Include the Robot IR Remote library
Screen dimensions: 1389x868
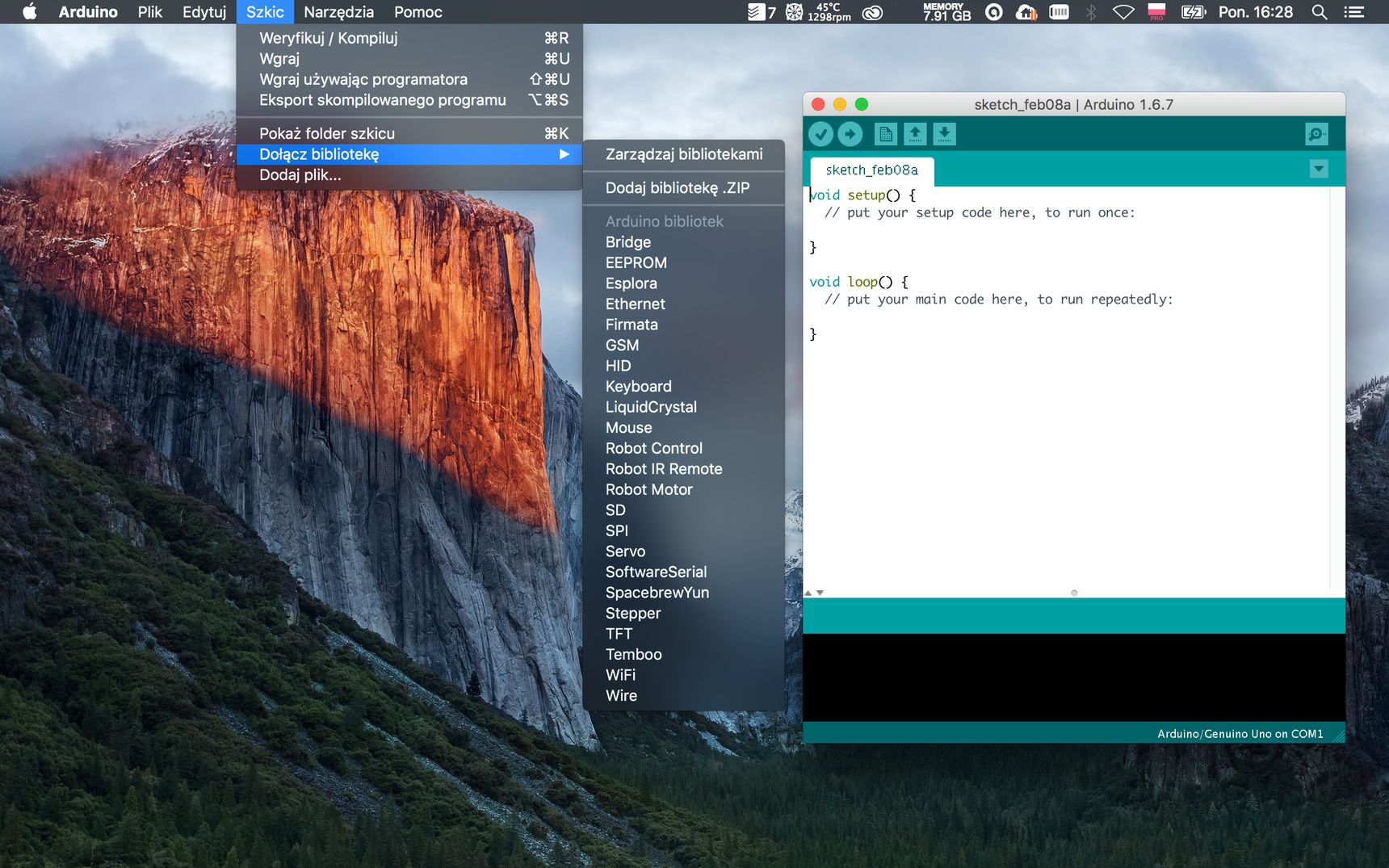pyautogui.click(x=684, y=468)
